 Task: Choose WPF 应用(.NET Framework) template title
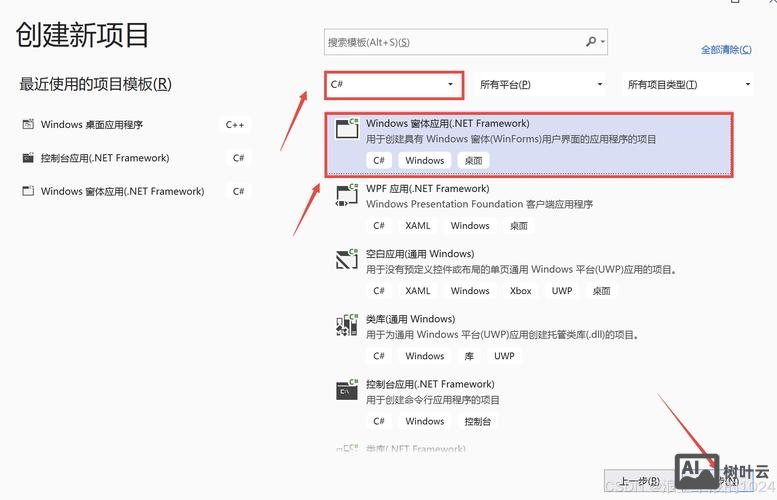[x=428, y=189]
